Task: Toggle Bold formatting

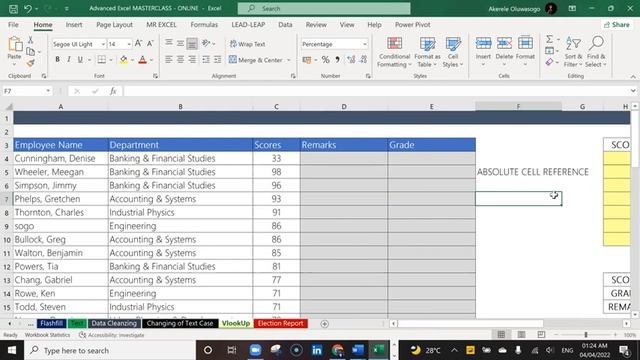Action: [58, 60]
